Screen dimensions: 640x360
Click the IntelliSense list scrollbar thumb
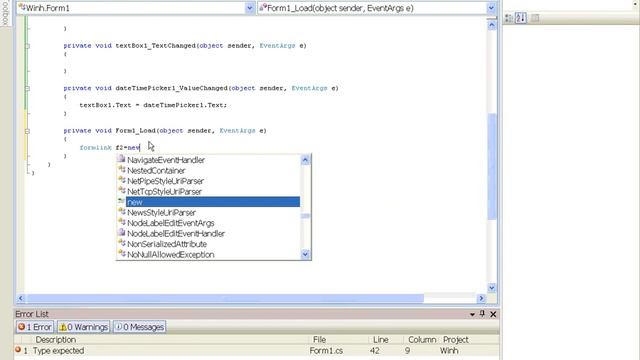[305, 216]
